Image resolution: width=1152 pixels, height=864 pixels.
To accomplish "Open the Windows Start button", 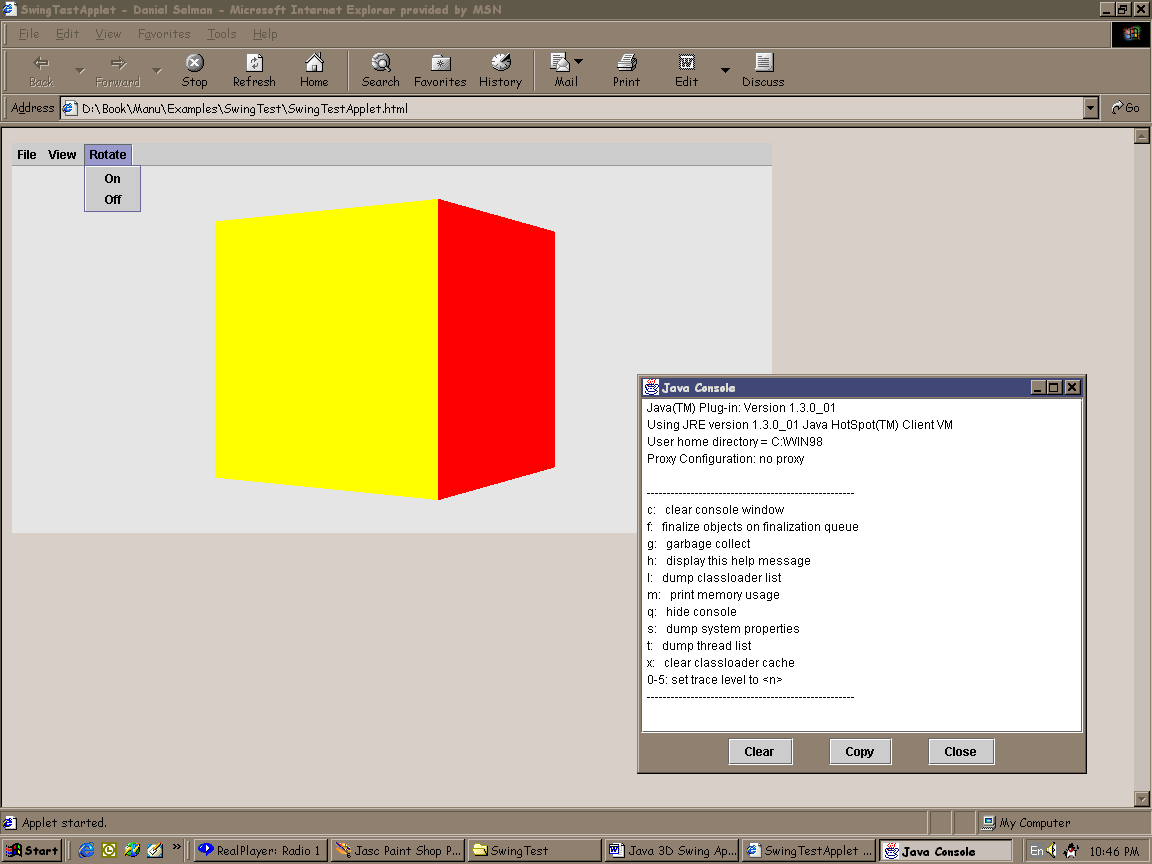I will click(x=32, y=851).
